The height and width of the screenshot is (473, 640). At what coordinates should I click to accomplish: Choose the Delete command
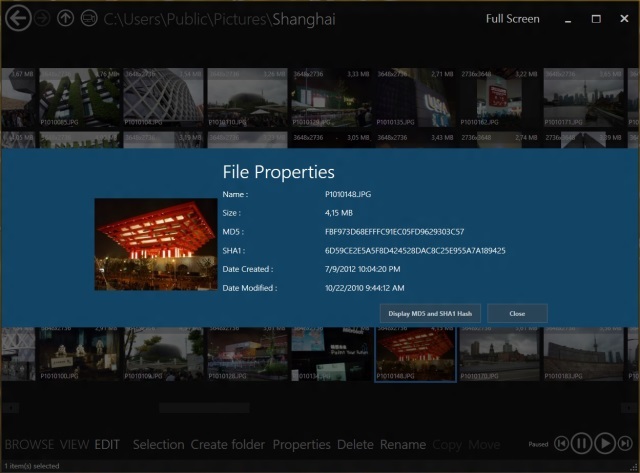coord(355,444)
